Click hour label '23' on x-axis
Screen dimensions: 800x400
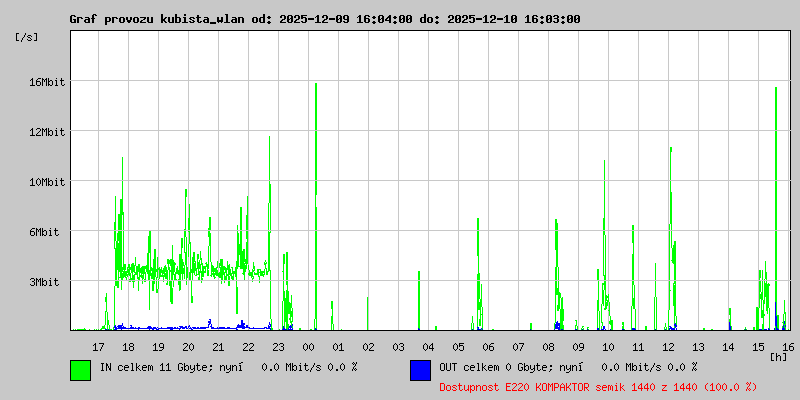[279, 347]
